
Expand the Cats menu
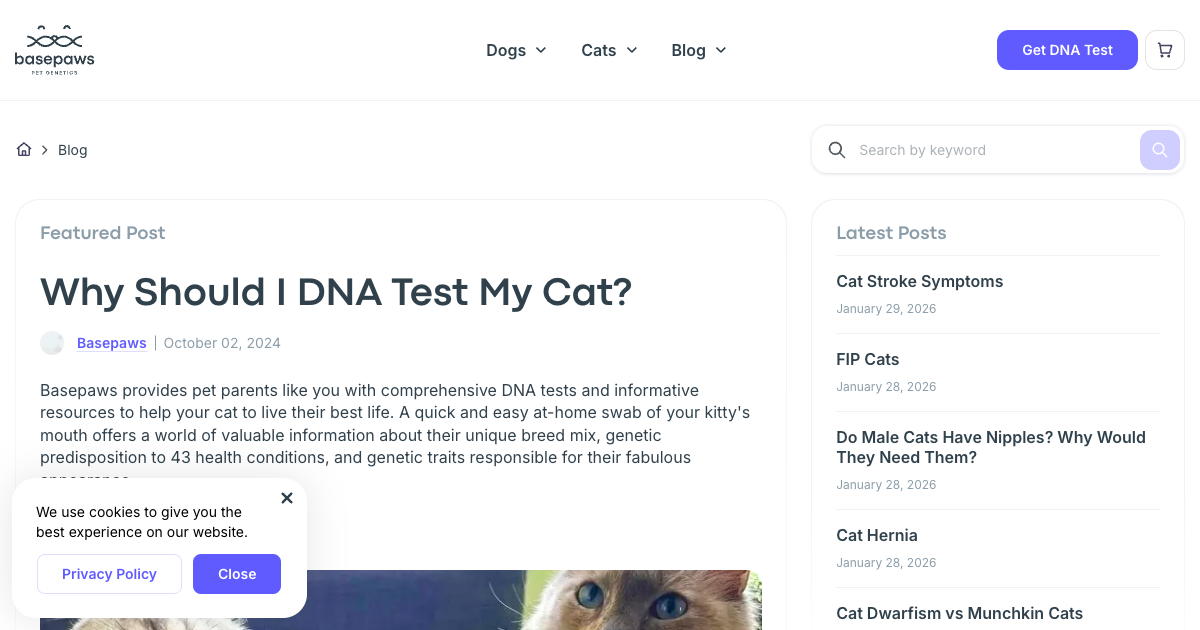coord(609,50)
